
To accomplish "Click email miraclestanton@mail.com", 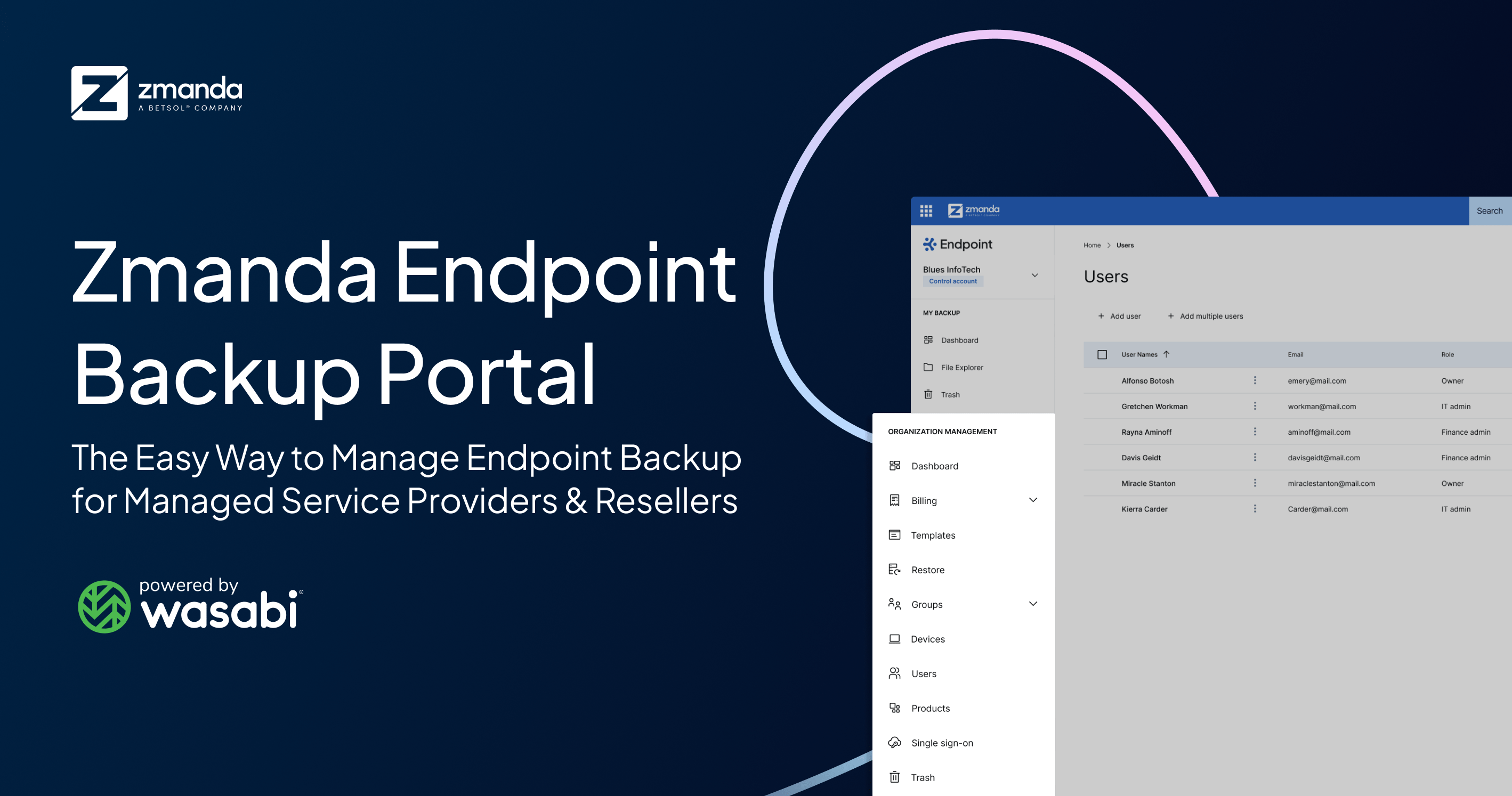I will [1331, 483].
